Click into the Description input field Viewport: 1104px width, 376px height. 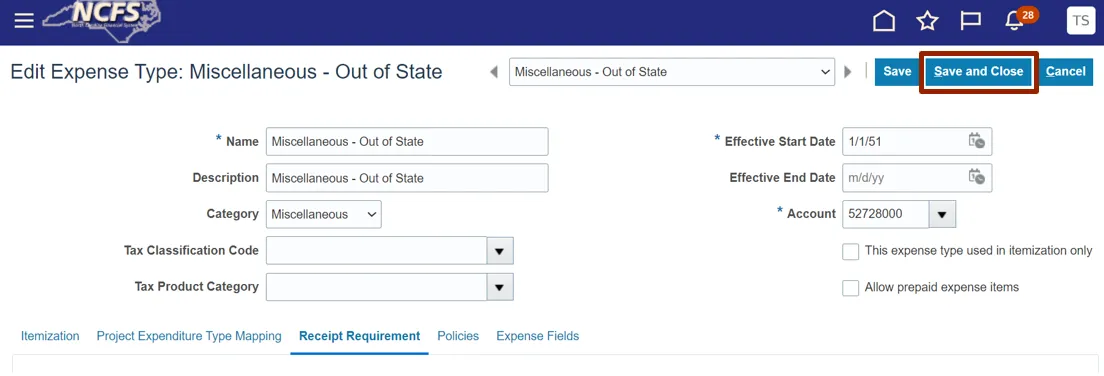[407, 178]
